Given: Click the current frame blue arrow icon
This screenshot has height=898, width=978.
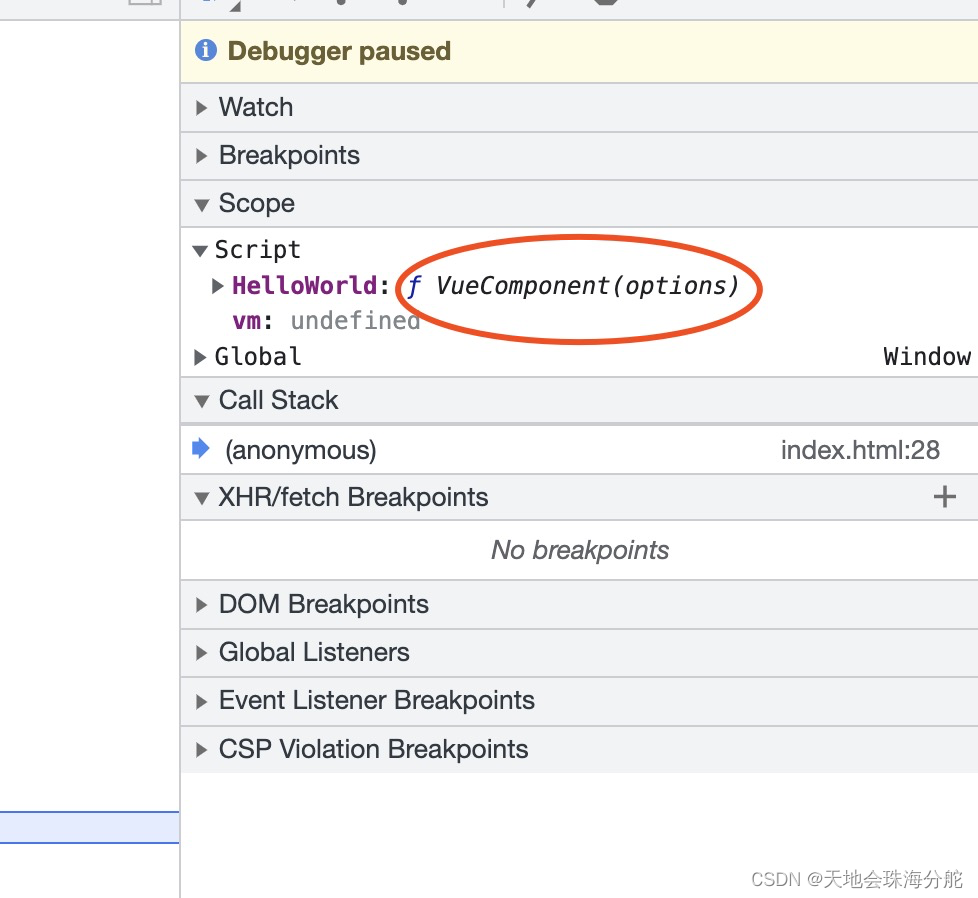Looking at the screenshot, I should coord(201,448).
